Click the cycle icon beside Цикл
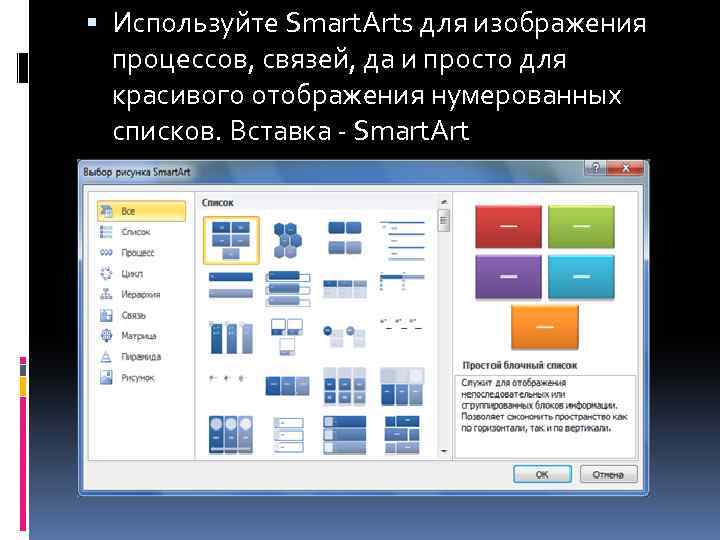720x540 pixels. click(x=106, y=274)
